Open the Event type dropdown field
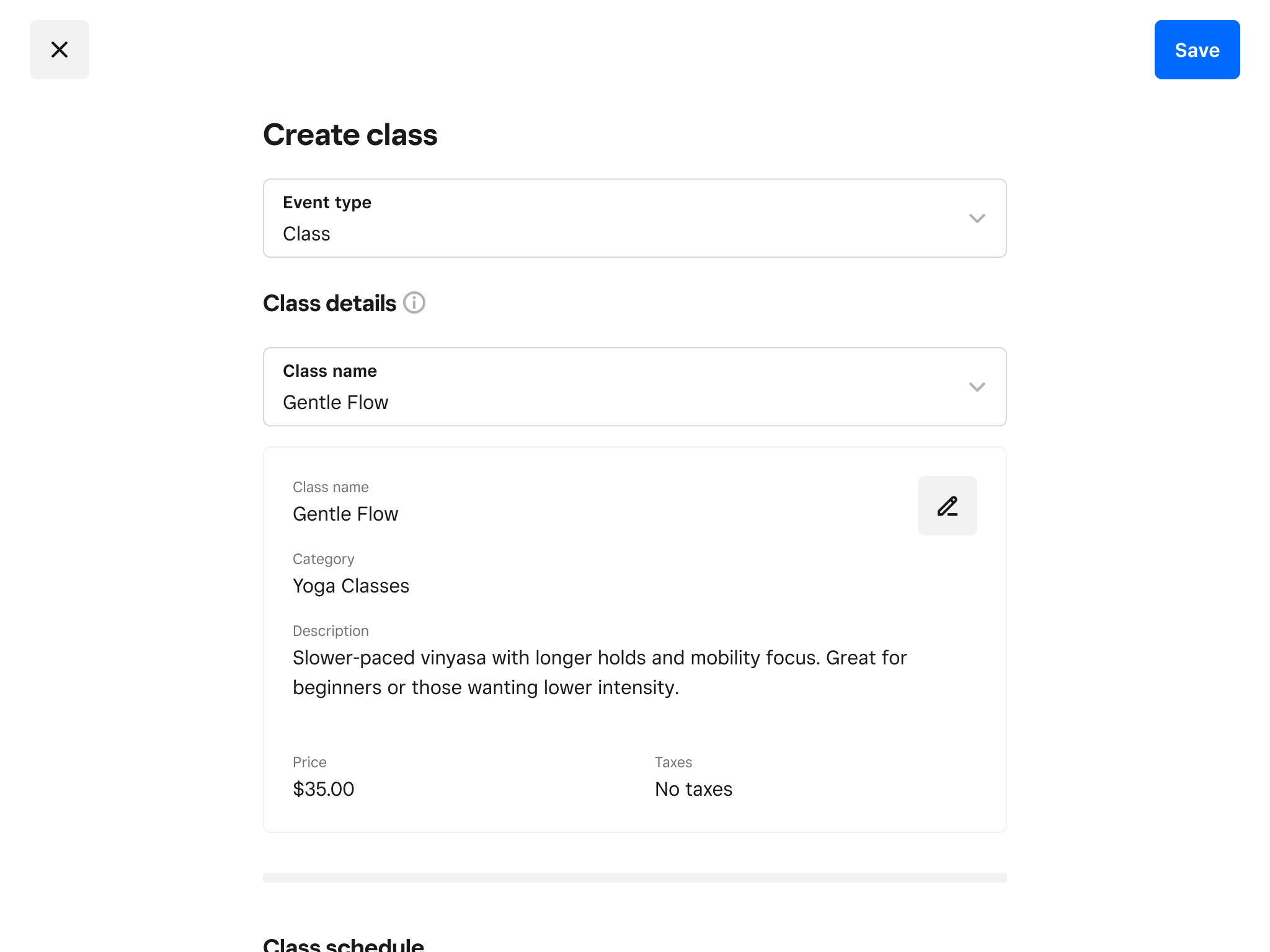Viewport: 1270px width, 952px height. pyautogui.click(x=620, y=218)
